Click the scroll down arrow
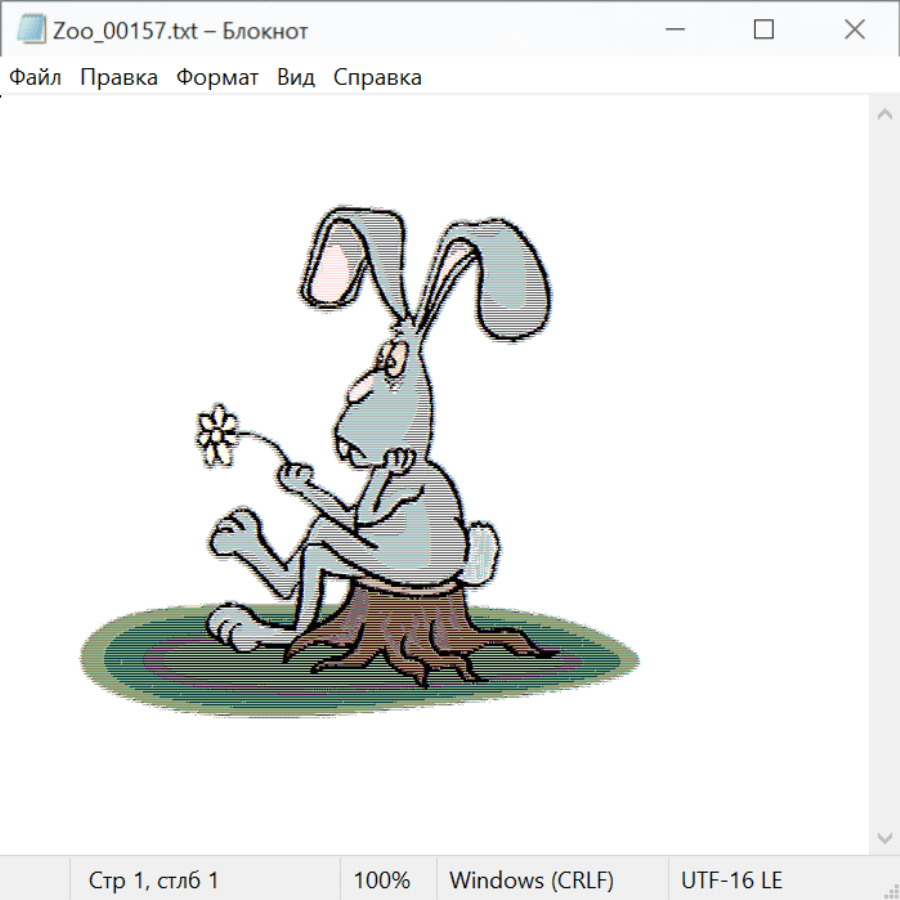This screenshot has width=900, height=900. click(x=884, y=836)
